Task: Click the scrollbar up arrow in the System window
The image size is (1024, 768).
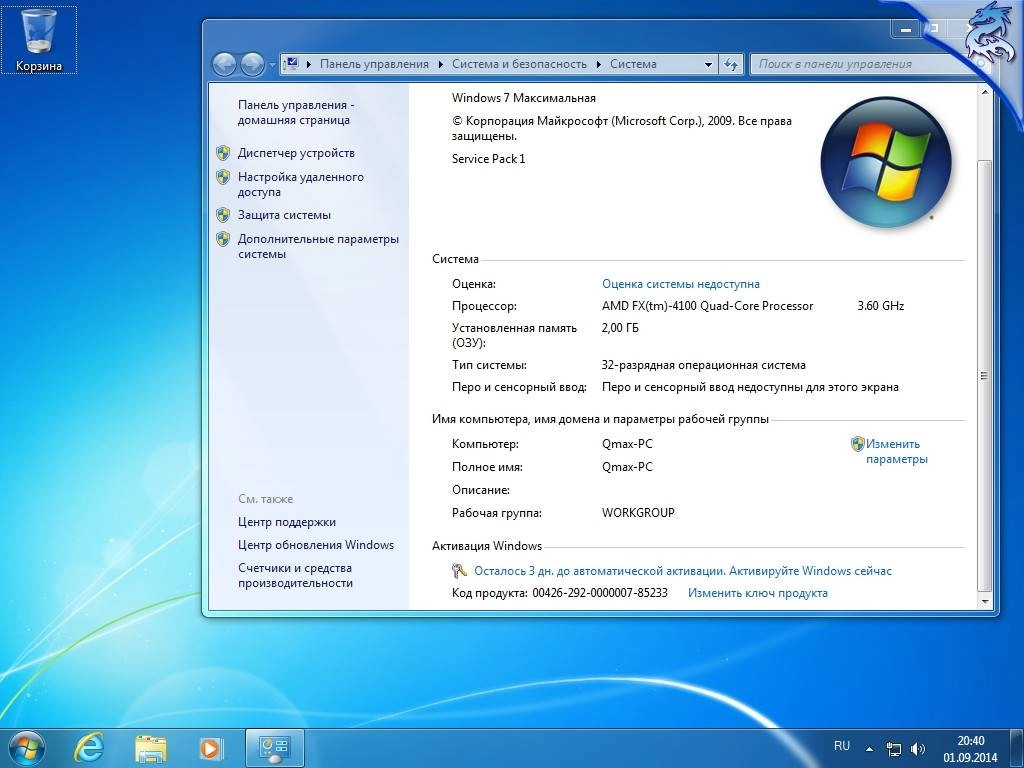Action: pos(985,92)
